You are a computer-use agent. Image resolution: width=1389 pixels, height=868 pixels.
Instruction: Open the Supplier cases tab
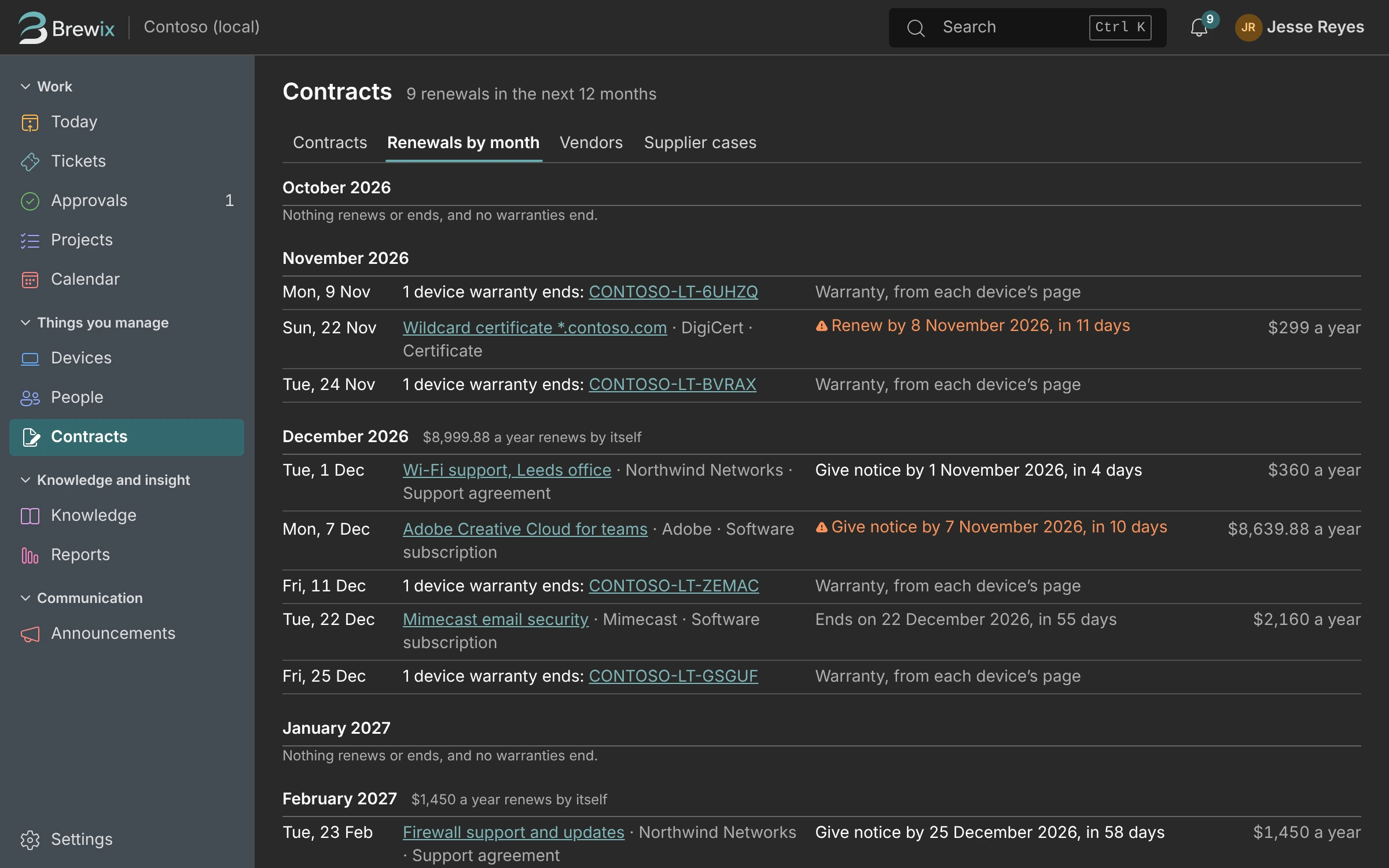(700, 142)
